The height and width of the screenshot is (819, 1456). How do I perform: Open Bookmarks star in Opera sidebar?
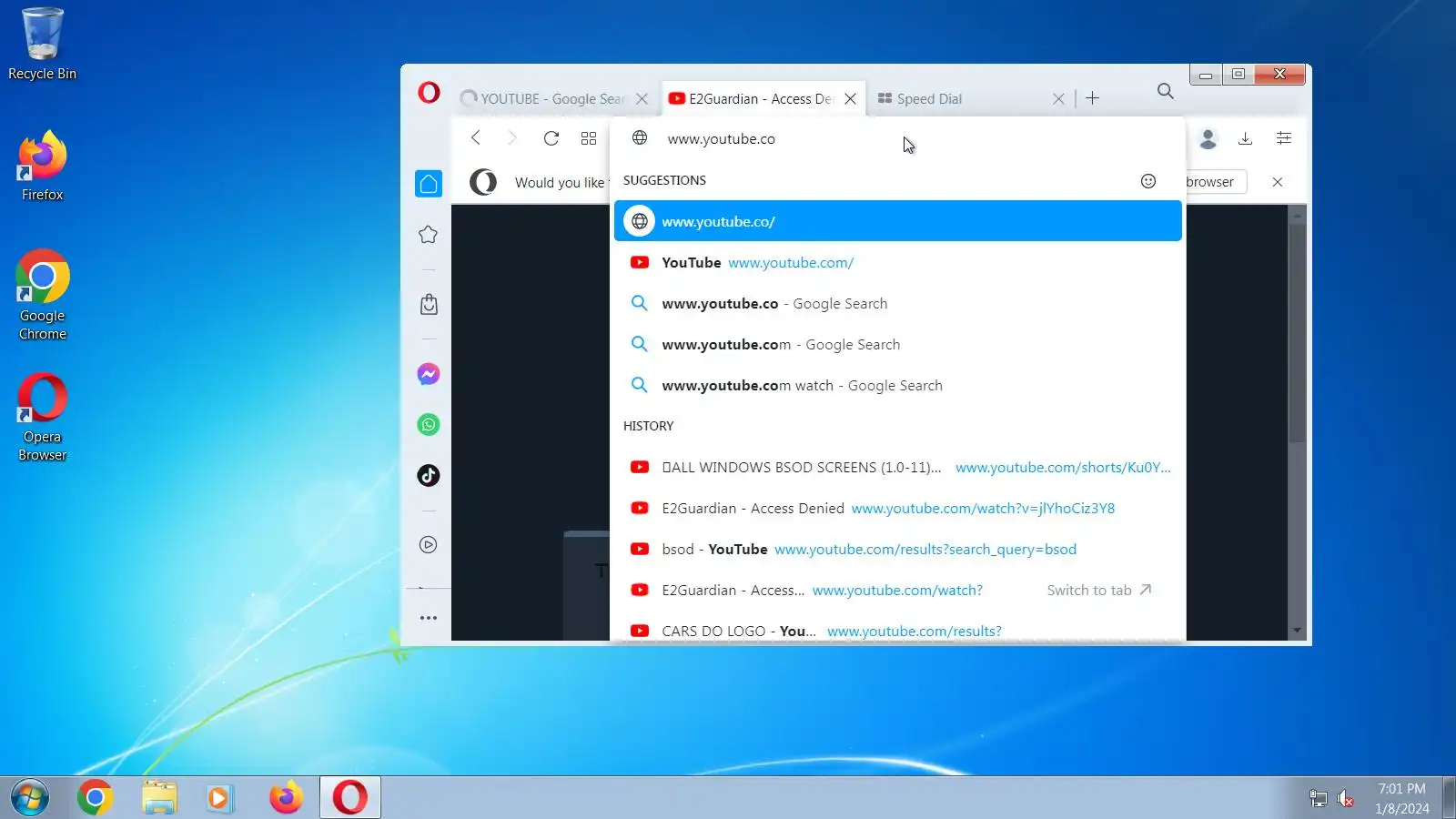(x=429, y=235)
